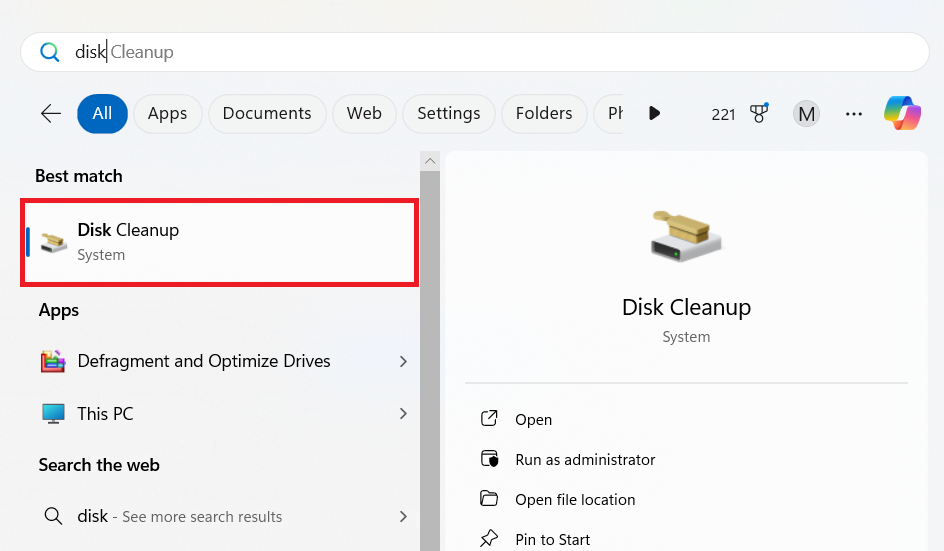
Task: Click the Open file location folder icon
Action: coord(489,499)
